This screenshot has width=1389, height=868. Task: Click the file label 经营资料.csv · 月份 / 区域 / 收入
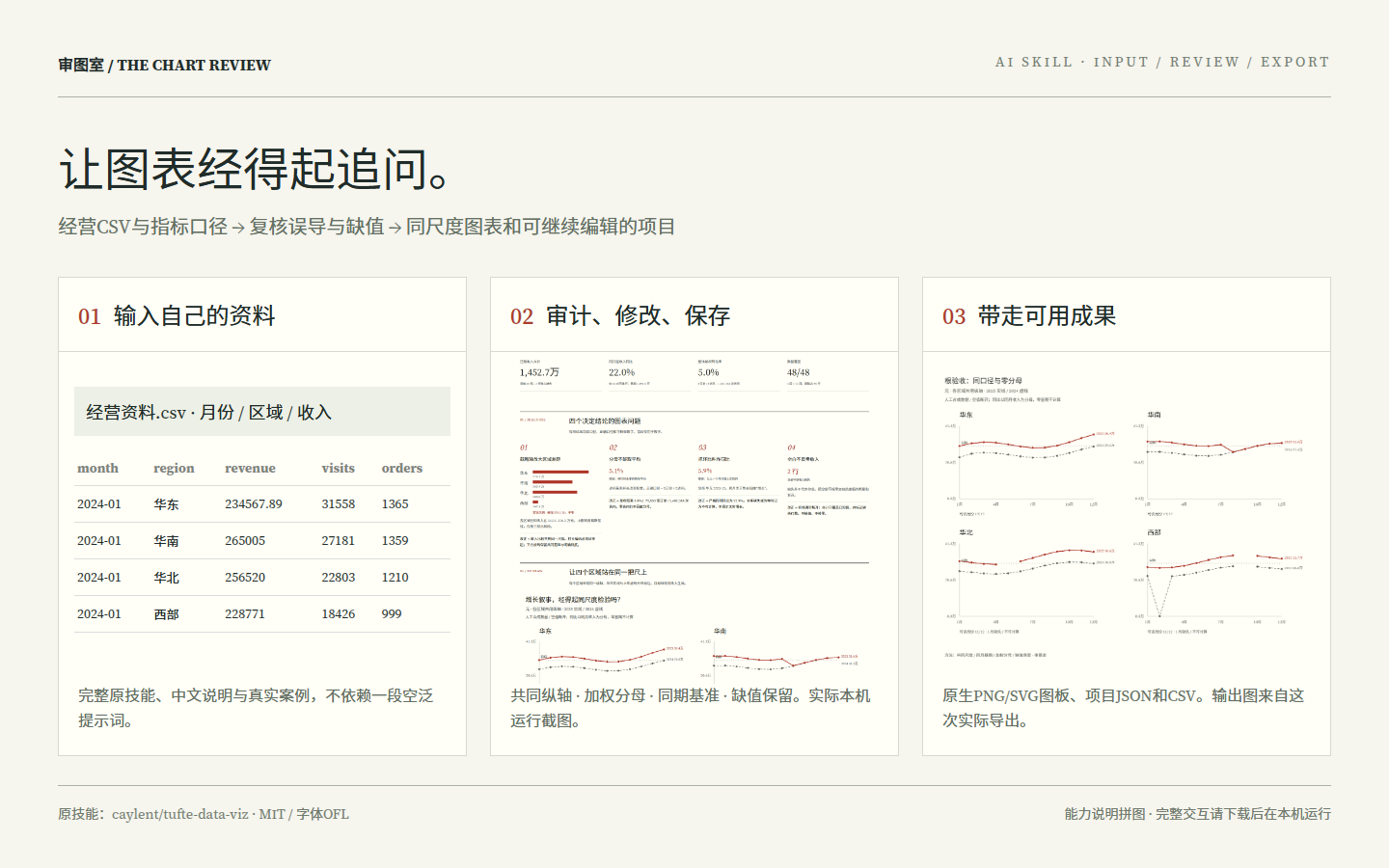point(262,412)
